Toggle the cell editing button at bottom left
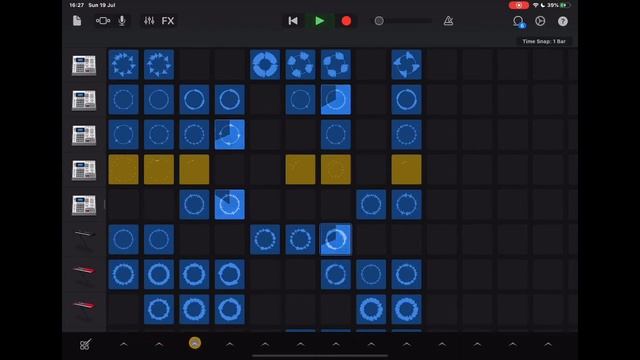The height and width of the screenshot is (360, 640). pos(85,345)
